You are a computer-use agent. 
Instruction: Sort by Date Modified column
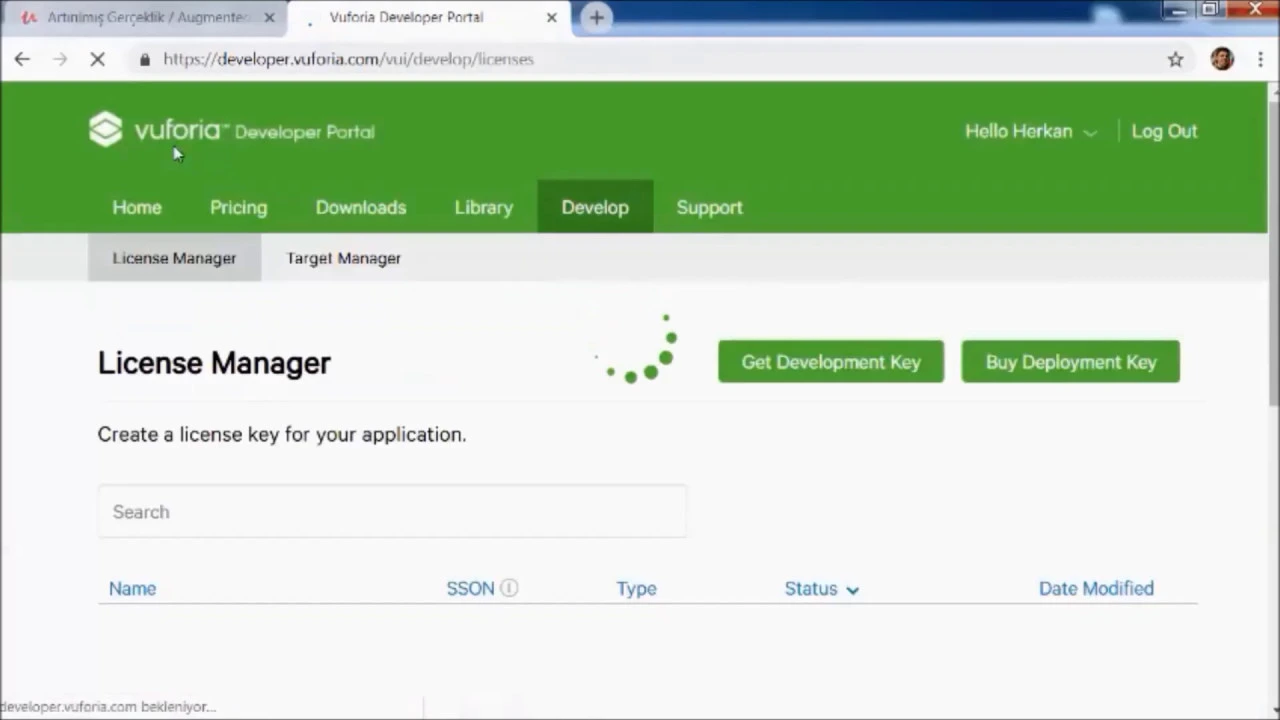point(1096,588)
